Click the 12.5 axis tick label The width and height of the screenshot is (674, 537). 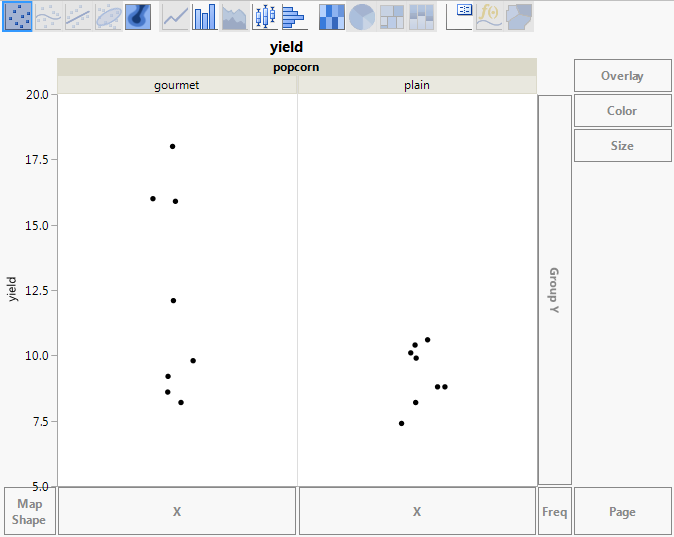(37, 291)
